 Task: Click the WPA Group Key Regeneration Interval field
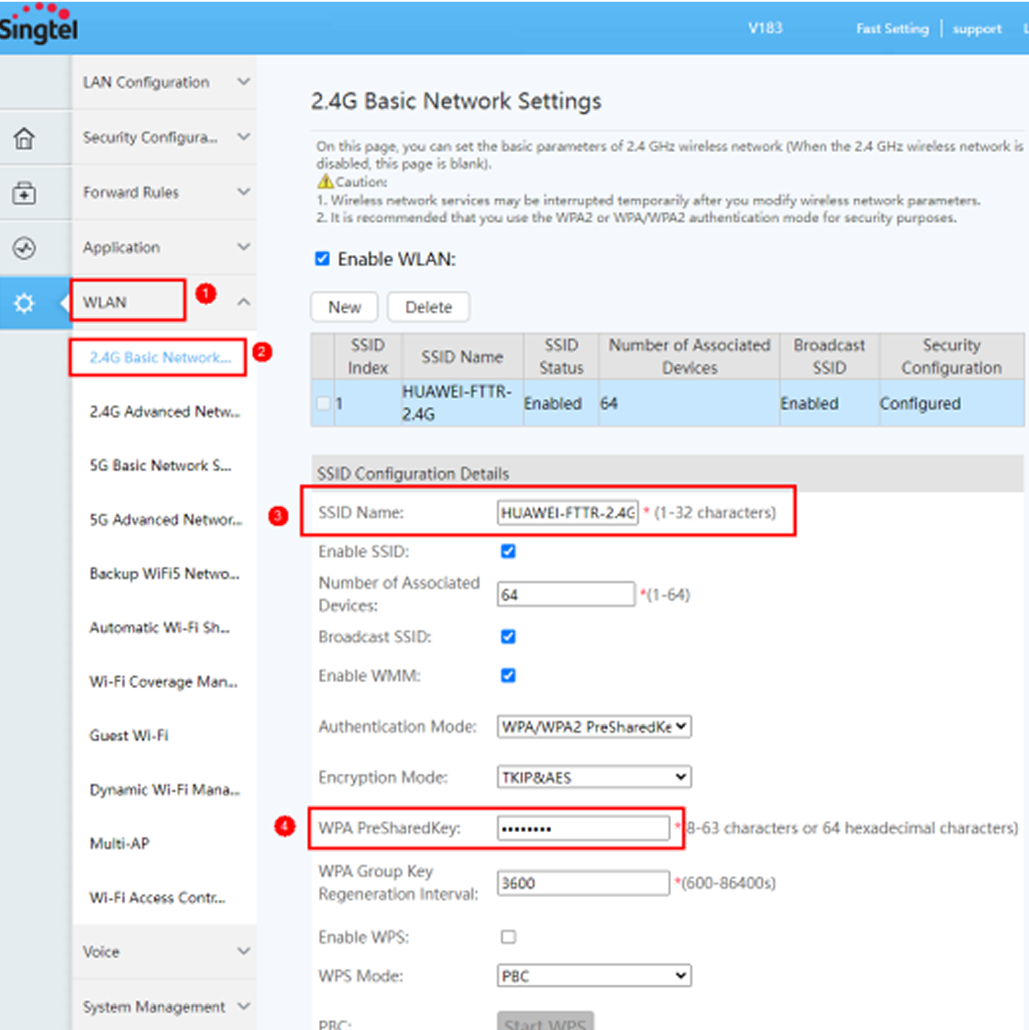click(583, 883)
